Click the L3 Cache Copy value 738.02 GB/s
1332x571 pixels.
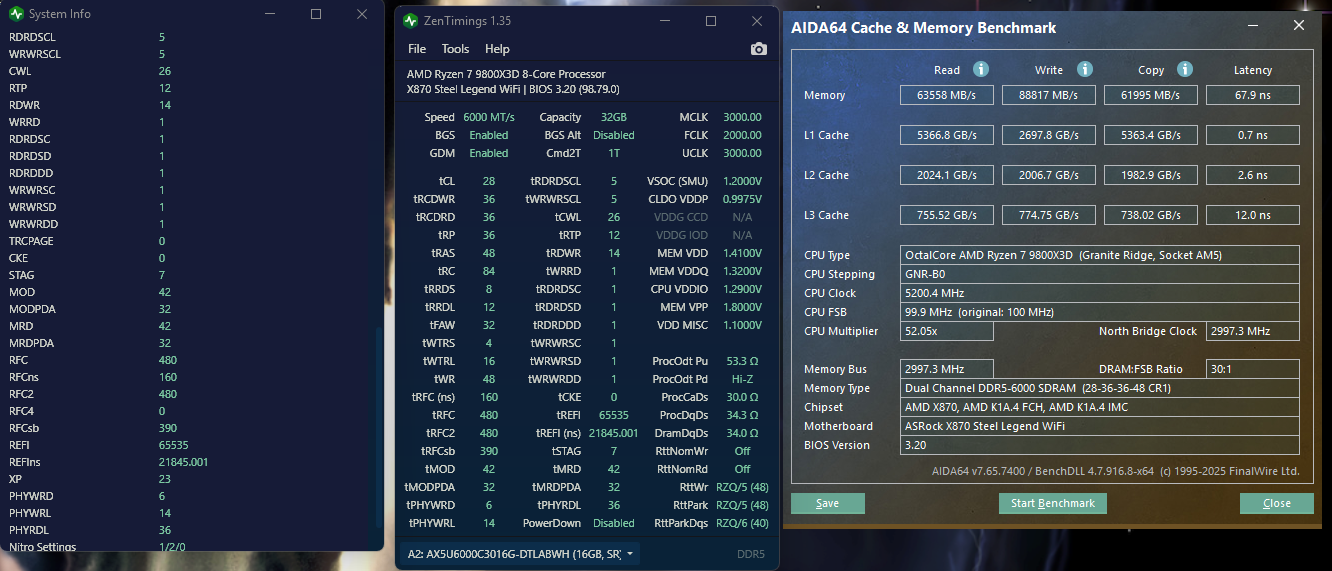(x=1150, y=215)
